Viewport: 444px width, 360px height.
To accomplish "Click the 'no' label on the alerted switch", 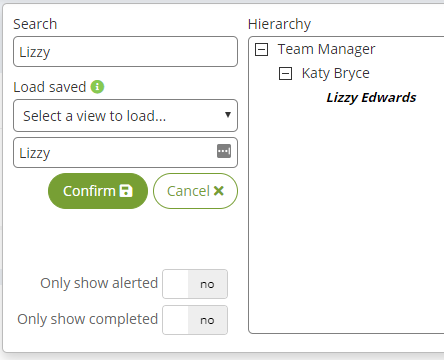I will point(207,284).
